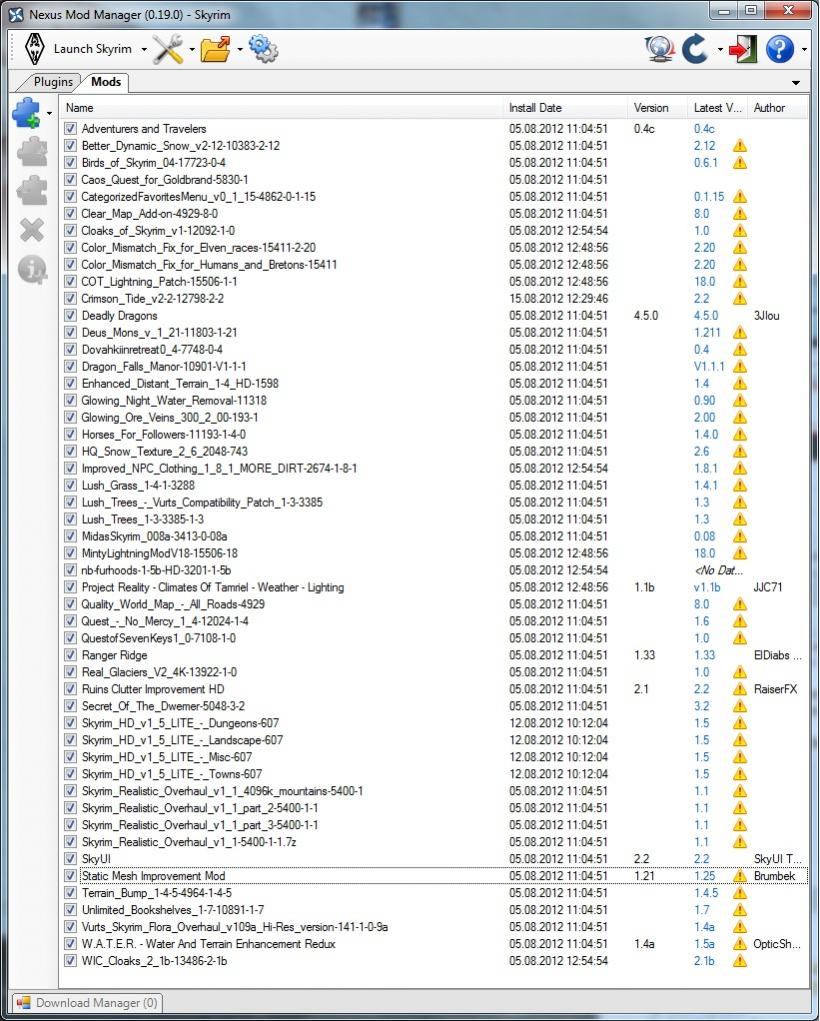This screenshot has height=1021, width=820.
Task: Uncheck Lush_Grass_1-4-1-3288 mod
Action: (70, 485)
